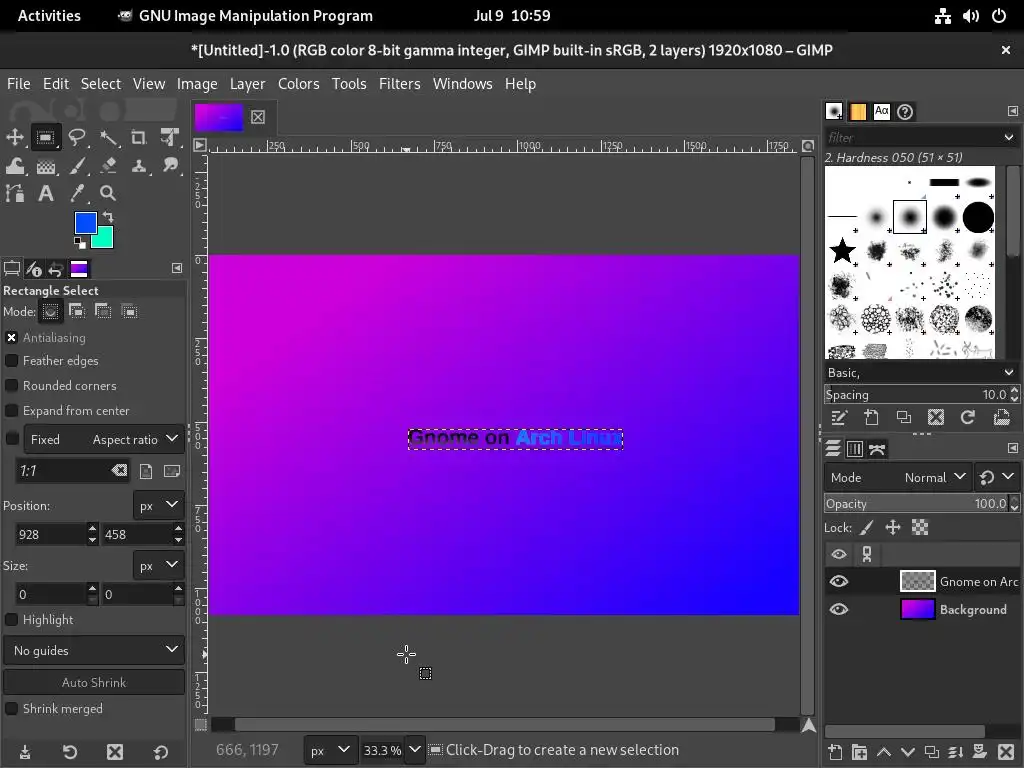Select the Free Select lasso tool
Screen dimensions: 1024x768
pos(77,137)
